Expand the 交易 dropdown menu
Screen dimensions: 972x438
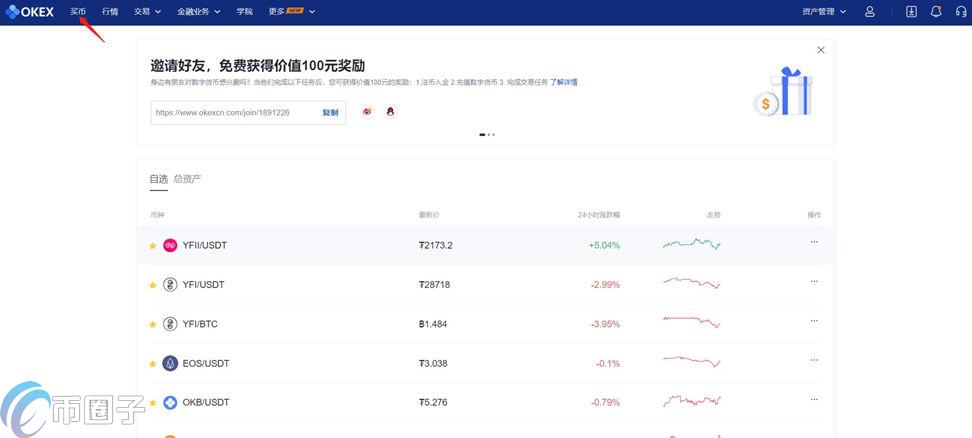(148, 12)
